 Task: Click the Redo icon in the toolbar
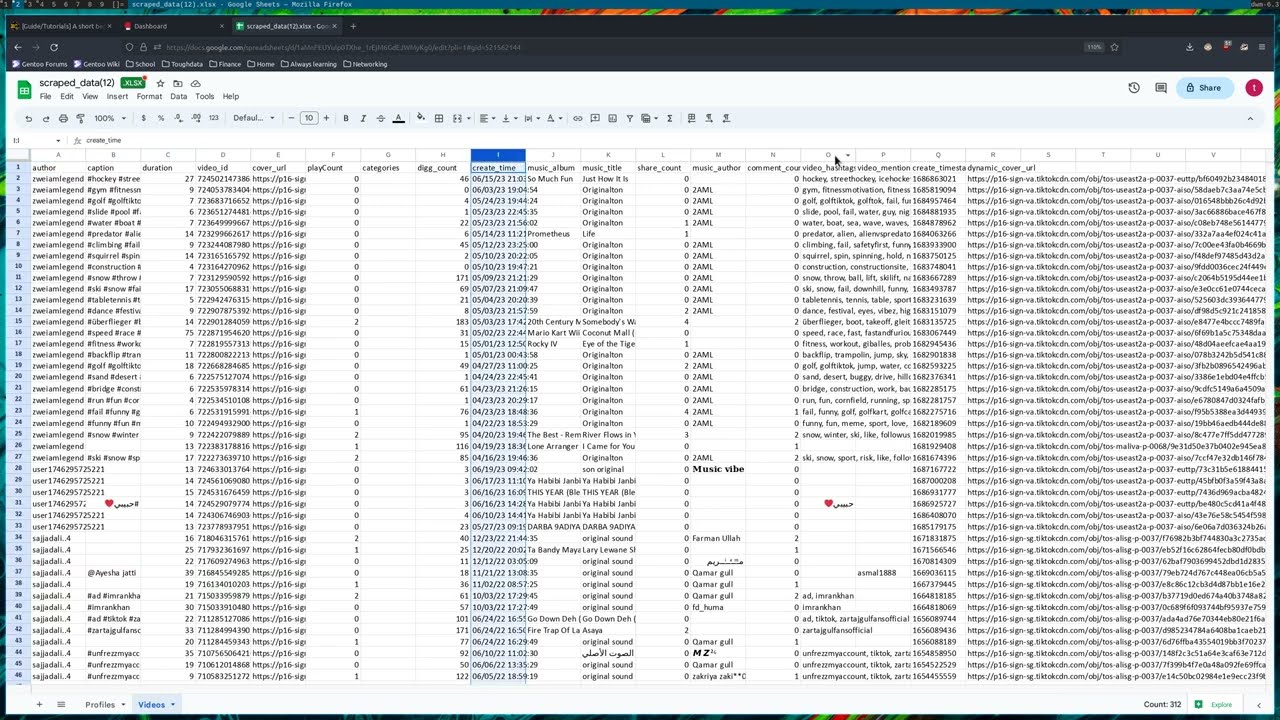coord(46,118)
